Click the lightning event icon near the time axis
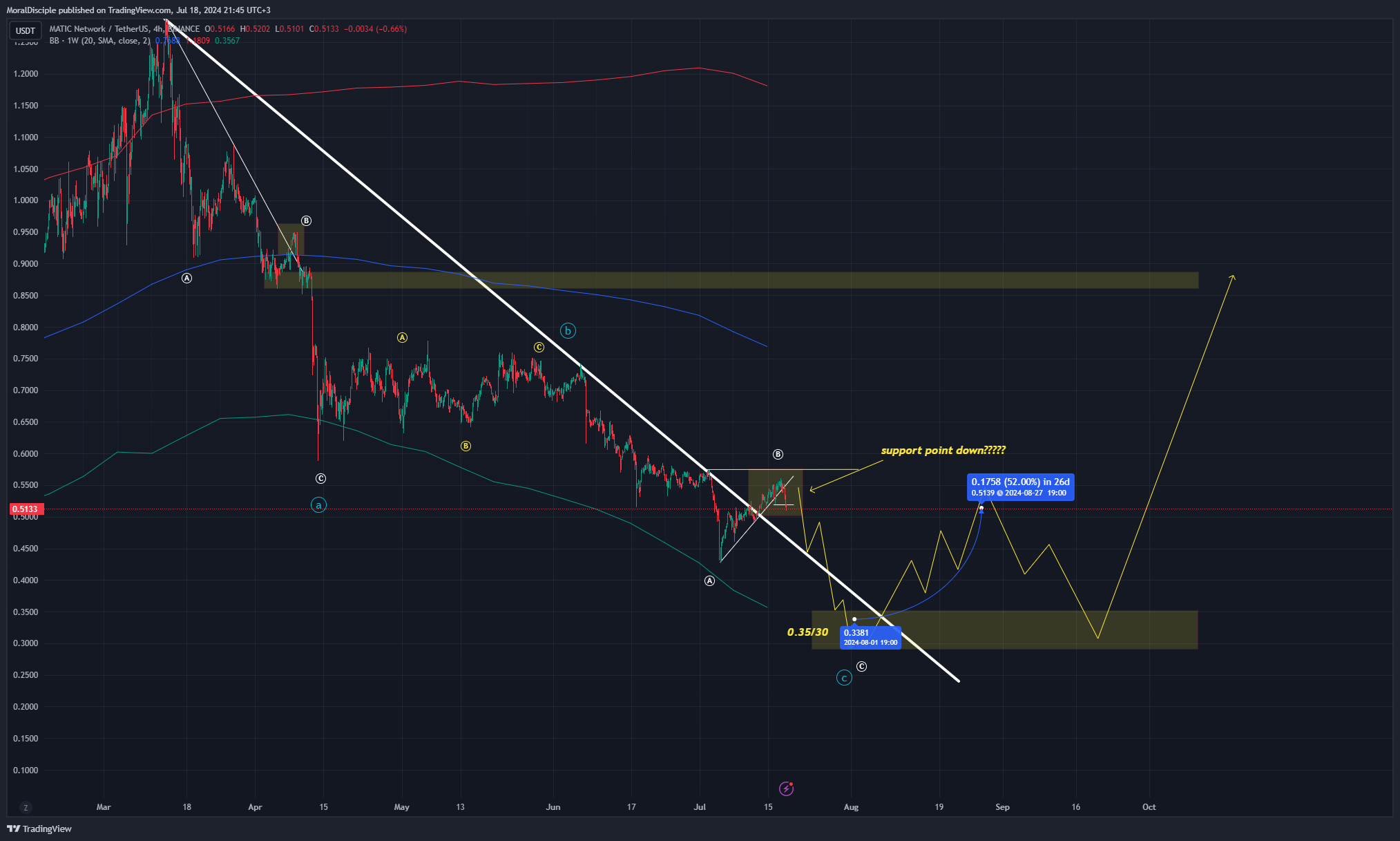The image size is (1400, 841). coord(786,788)
